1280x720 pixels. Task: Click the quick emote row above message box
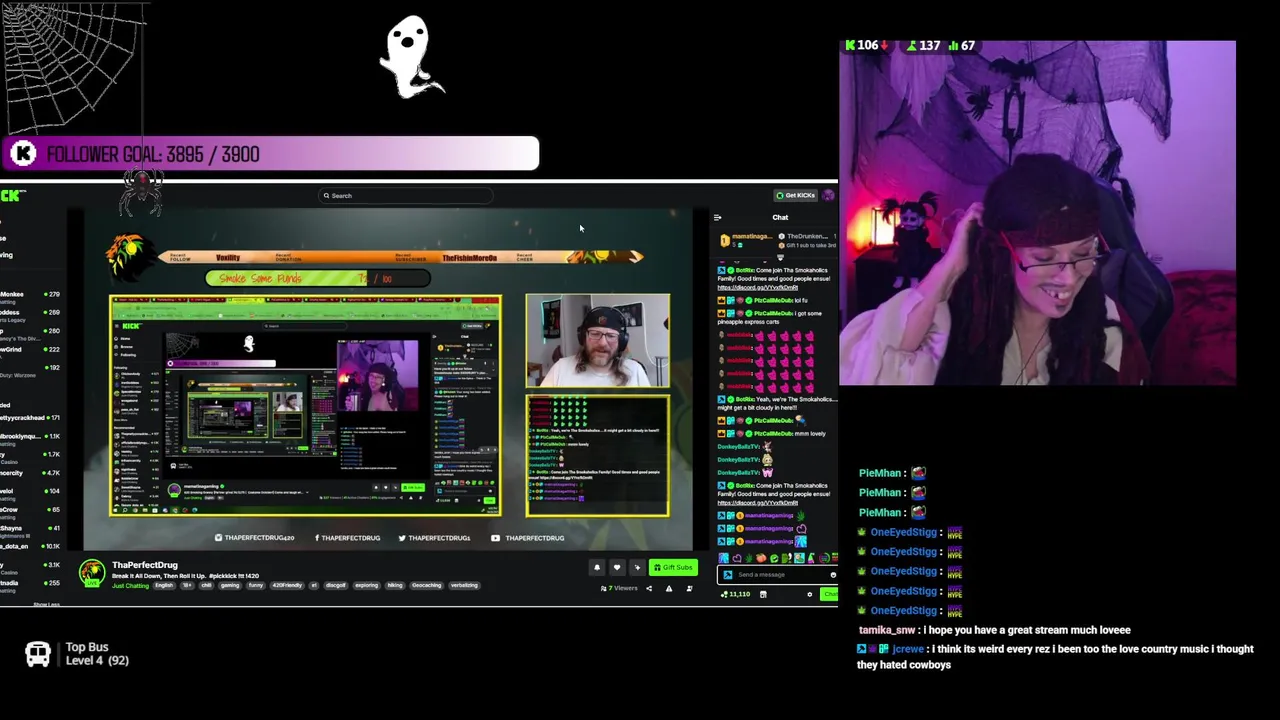click(x=777, y=558)
